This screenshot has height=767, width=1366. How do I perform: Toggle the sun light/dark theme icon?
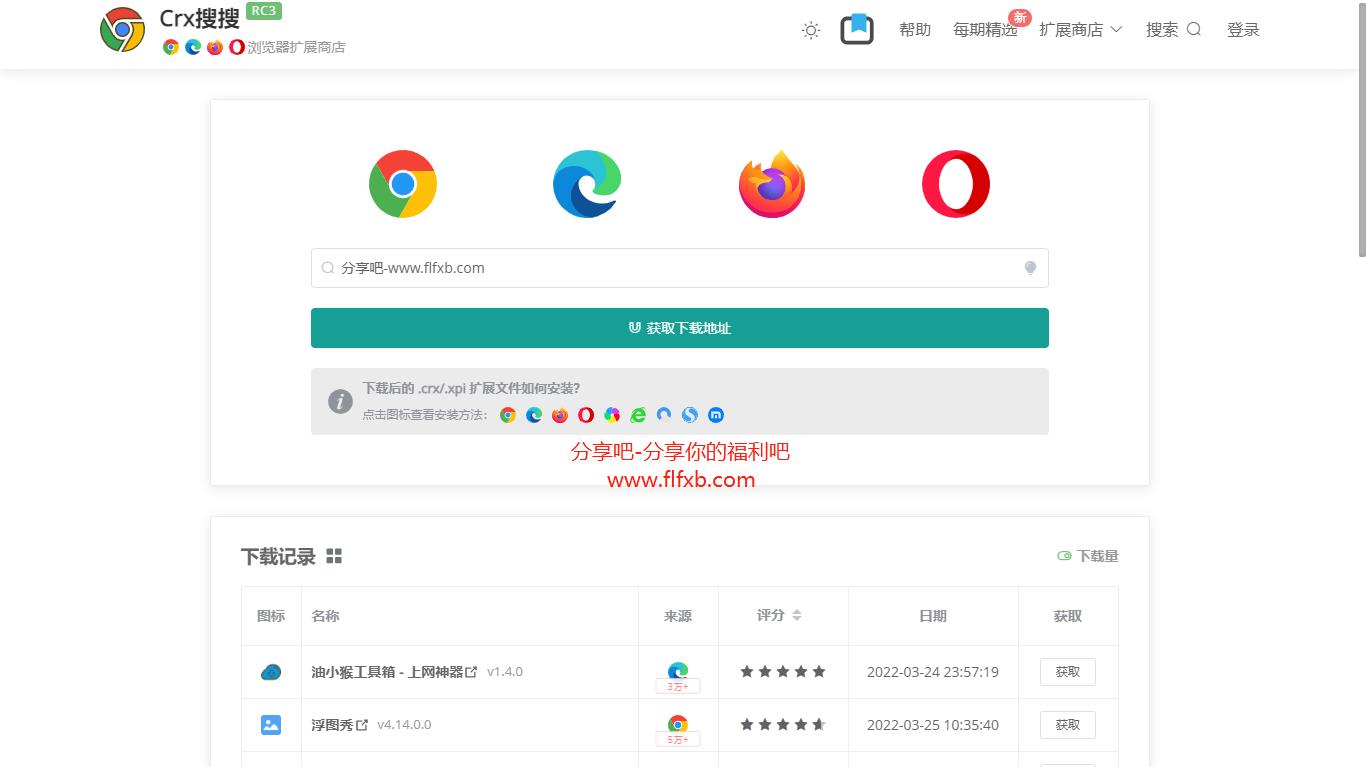click(811, 30)
